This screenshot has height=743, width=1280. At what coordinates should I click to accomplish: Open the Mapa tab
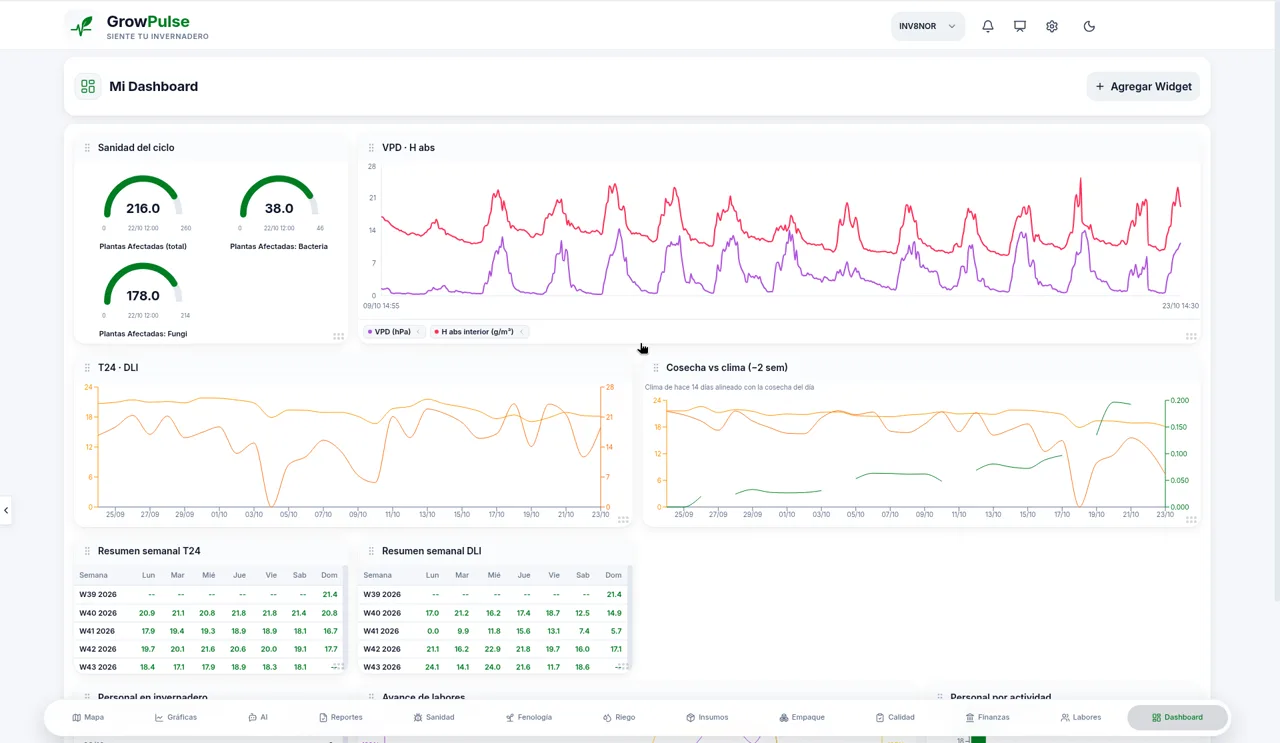click(88, 717)
